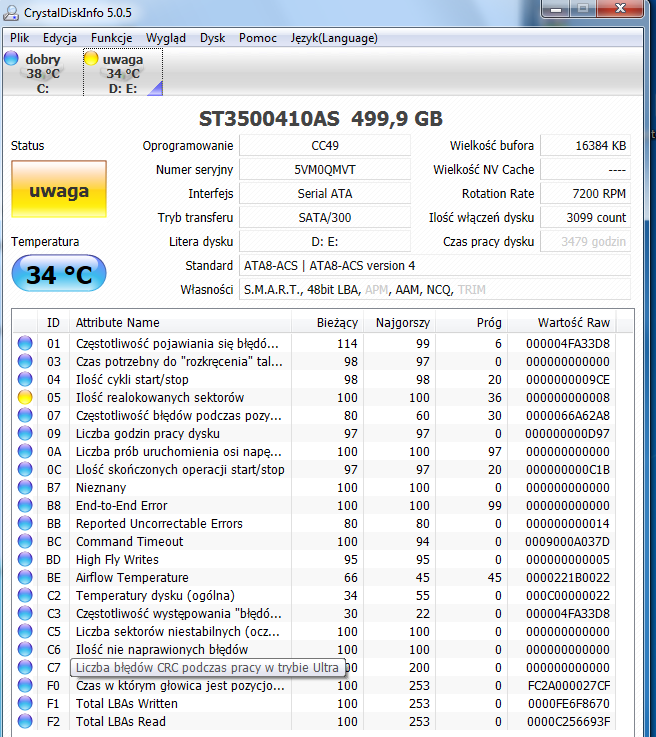This screenshot has width=656, height=737.
Task: Click the serial number field 5VM0QMVT
Action: point(325,170)
